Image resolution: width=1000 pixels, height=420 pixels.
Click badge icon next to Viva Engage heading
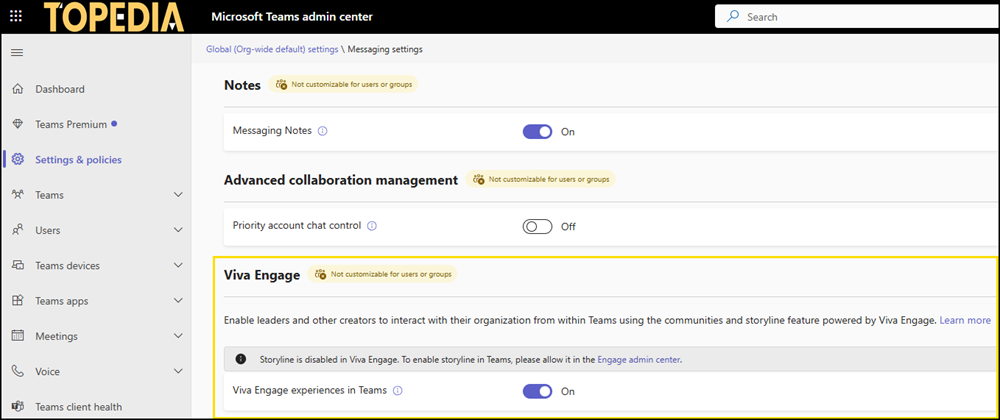coord(320,275)
